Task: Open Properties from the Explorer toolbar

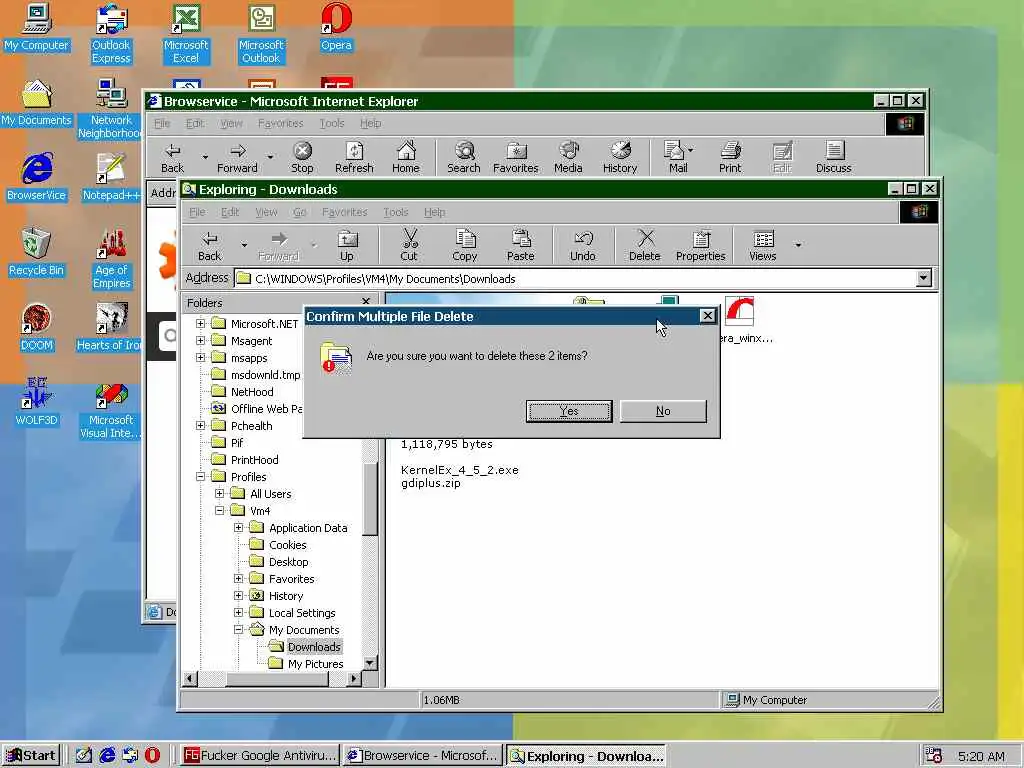Action: 700,246
